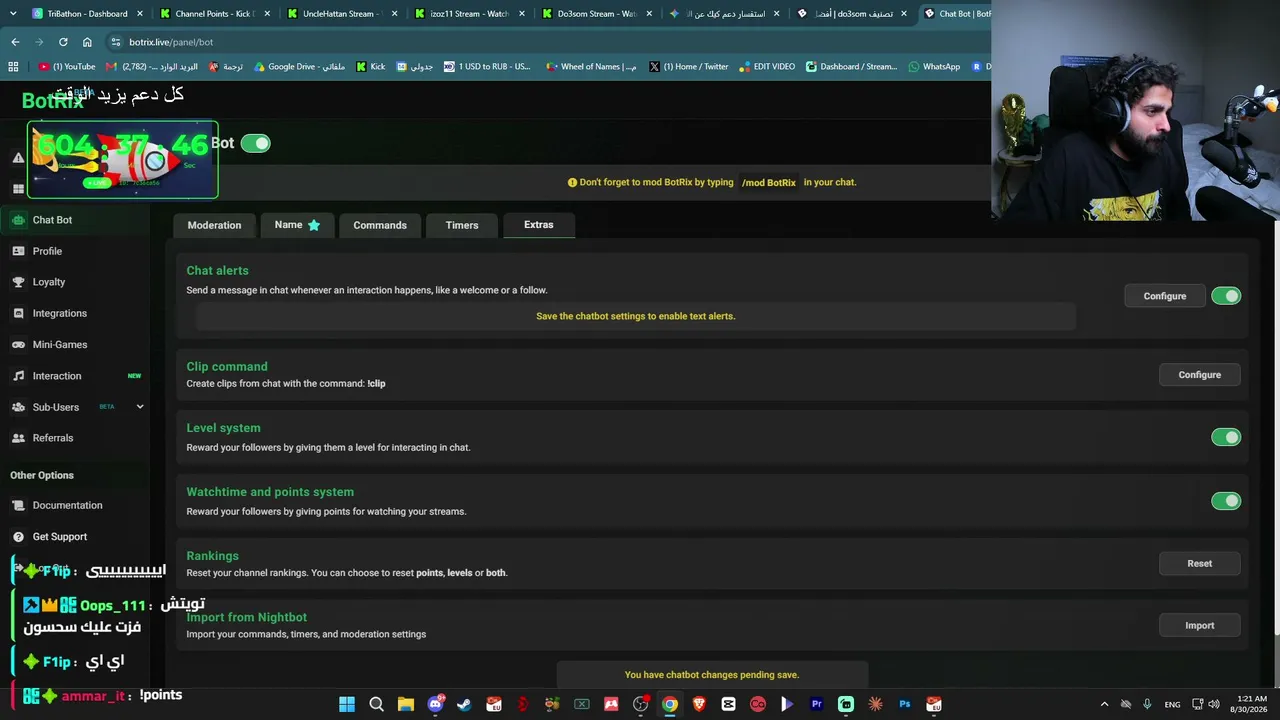Open the Google Drive bookmark

click(300, 67)
